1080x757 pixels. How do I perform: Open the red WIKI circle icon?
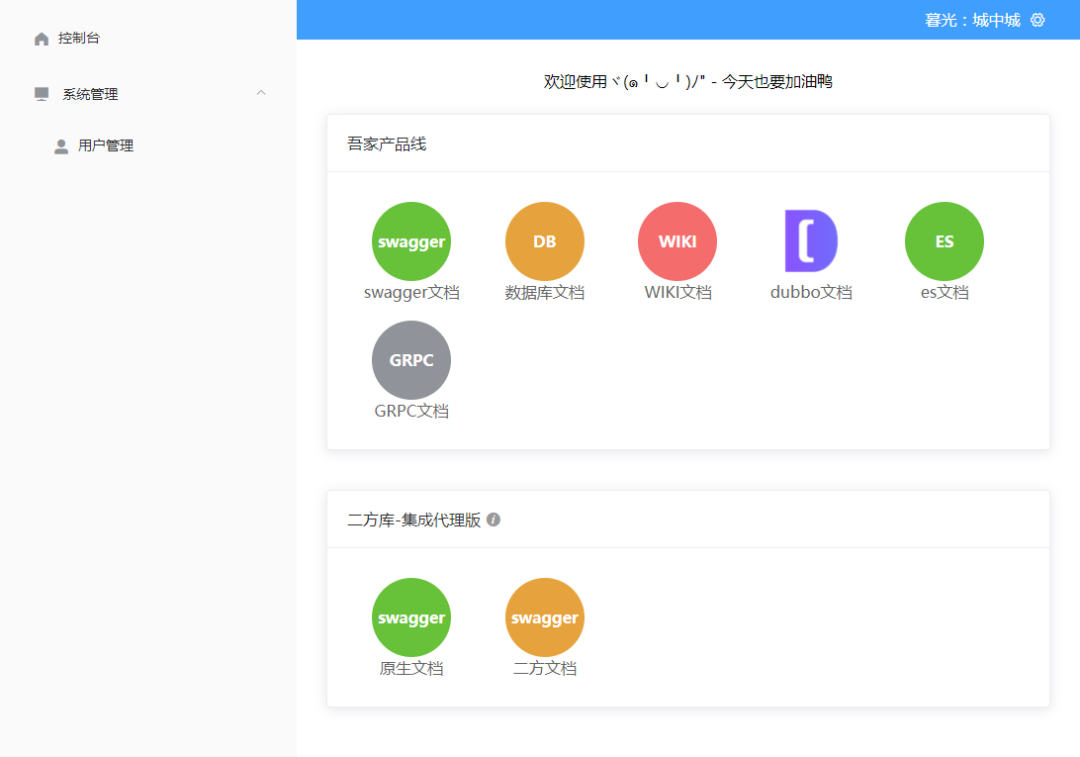pos(678,241)
